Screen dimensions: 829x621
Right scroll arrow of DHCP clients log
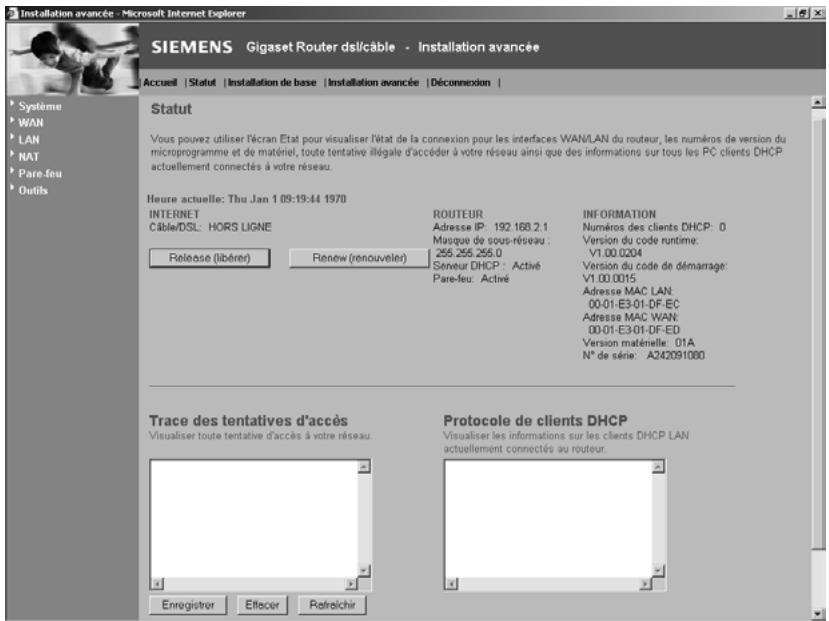coord(645,584)
